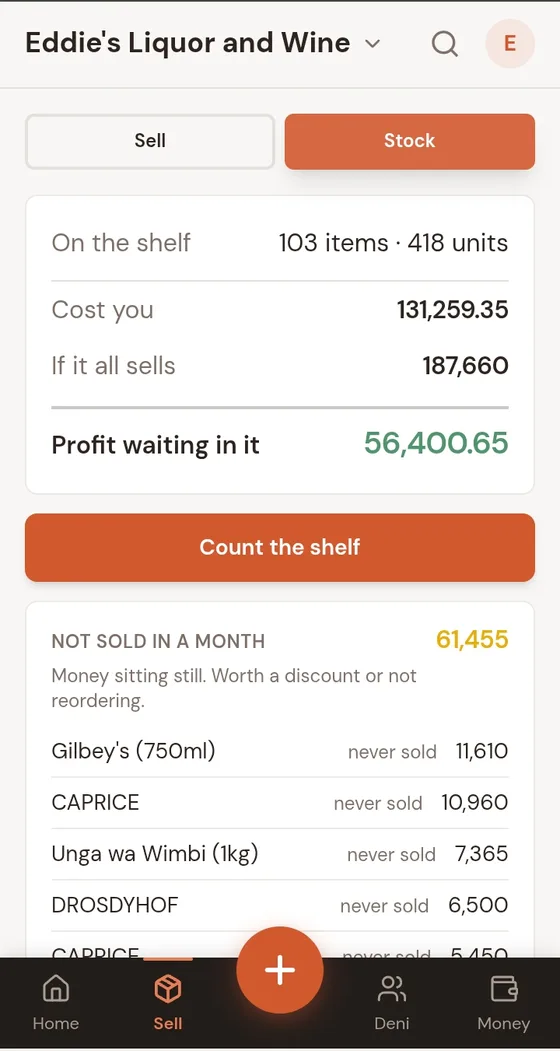Tap the On the shelf summary row
The width and height of the screenshot is (560, 1051).
(x=280, y=243)
